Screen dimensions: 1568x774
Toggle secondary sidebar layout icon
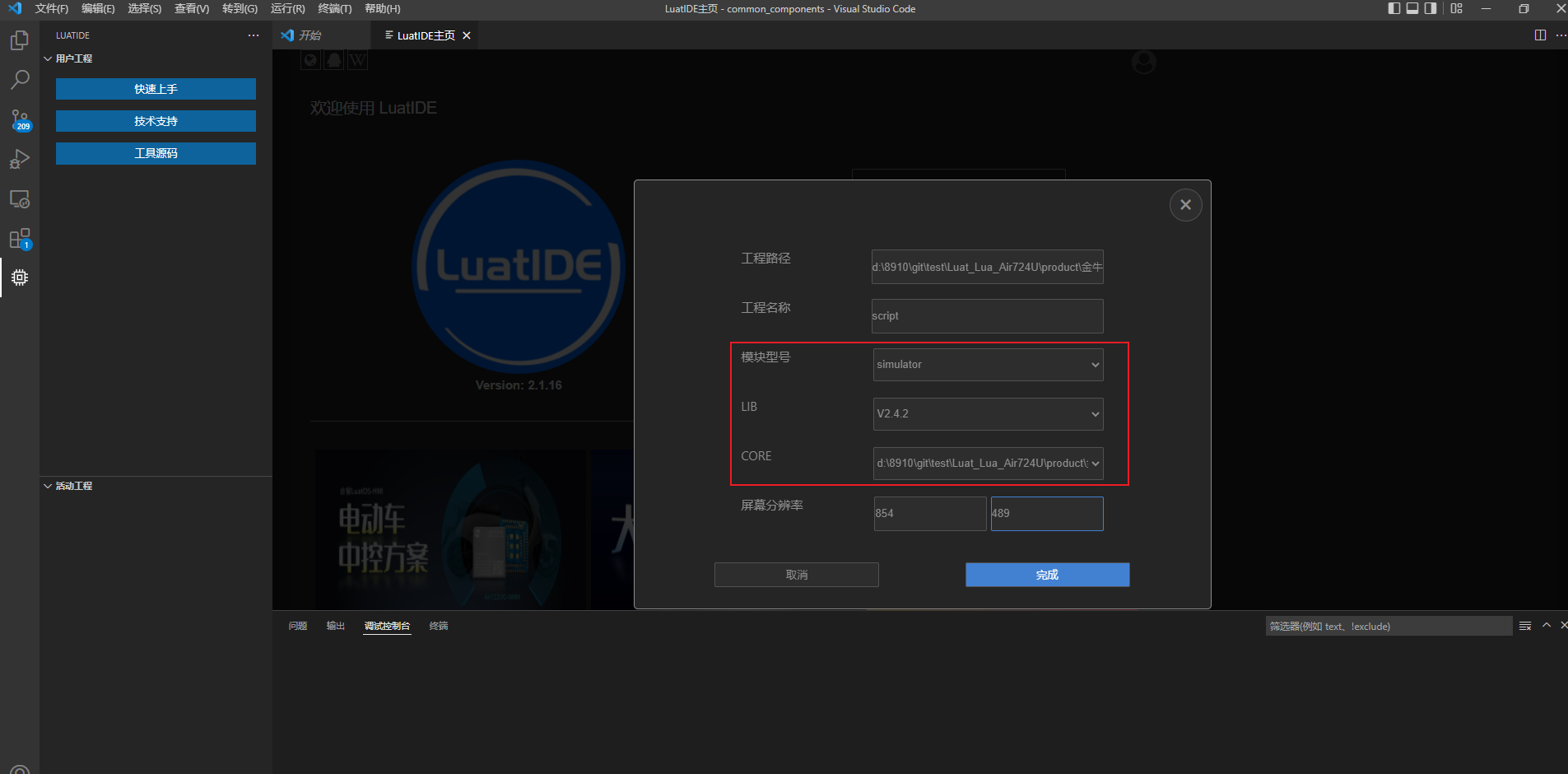pos(1431,8)
